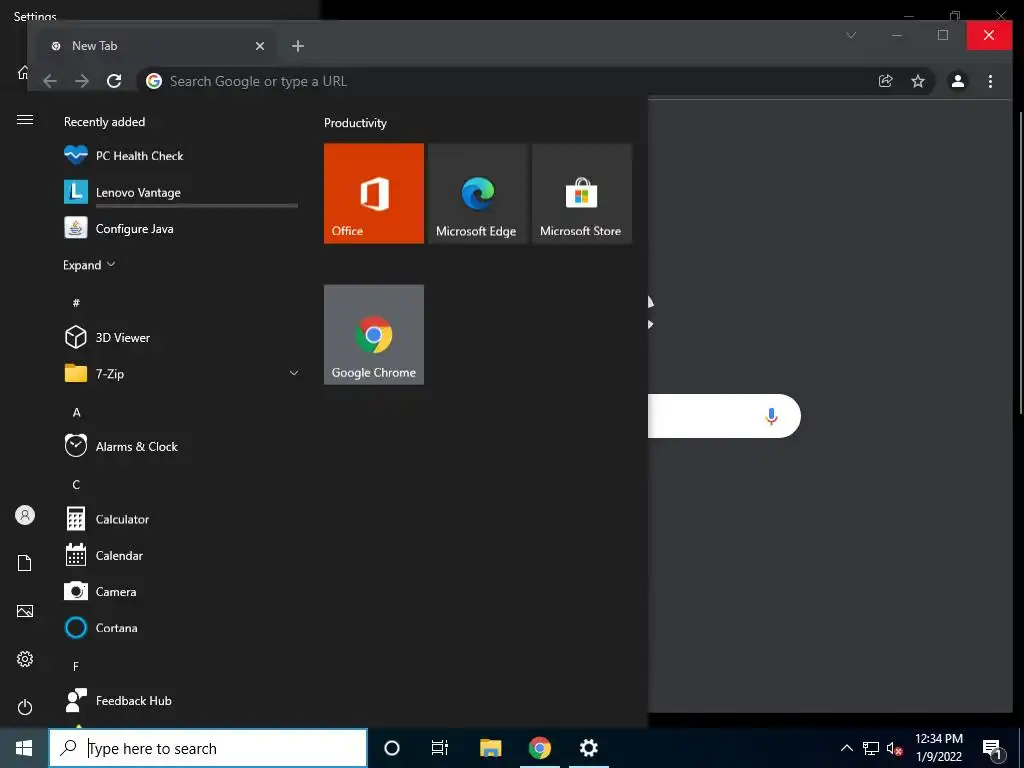Click Chrome forward arrow
This screenshot has height=768, width=1024.
(x=82, y=81)
